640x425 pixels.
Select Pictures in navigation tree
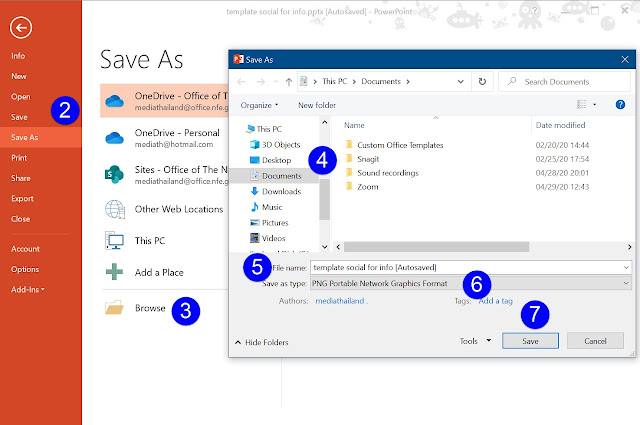(x=269, y=223)
